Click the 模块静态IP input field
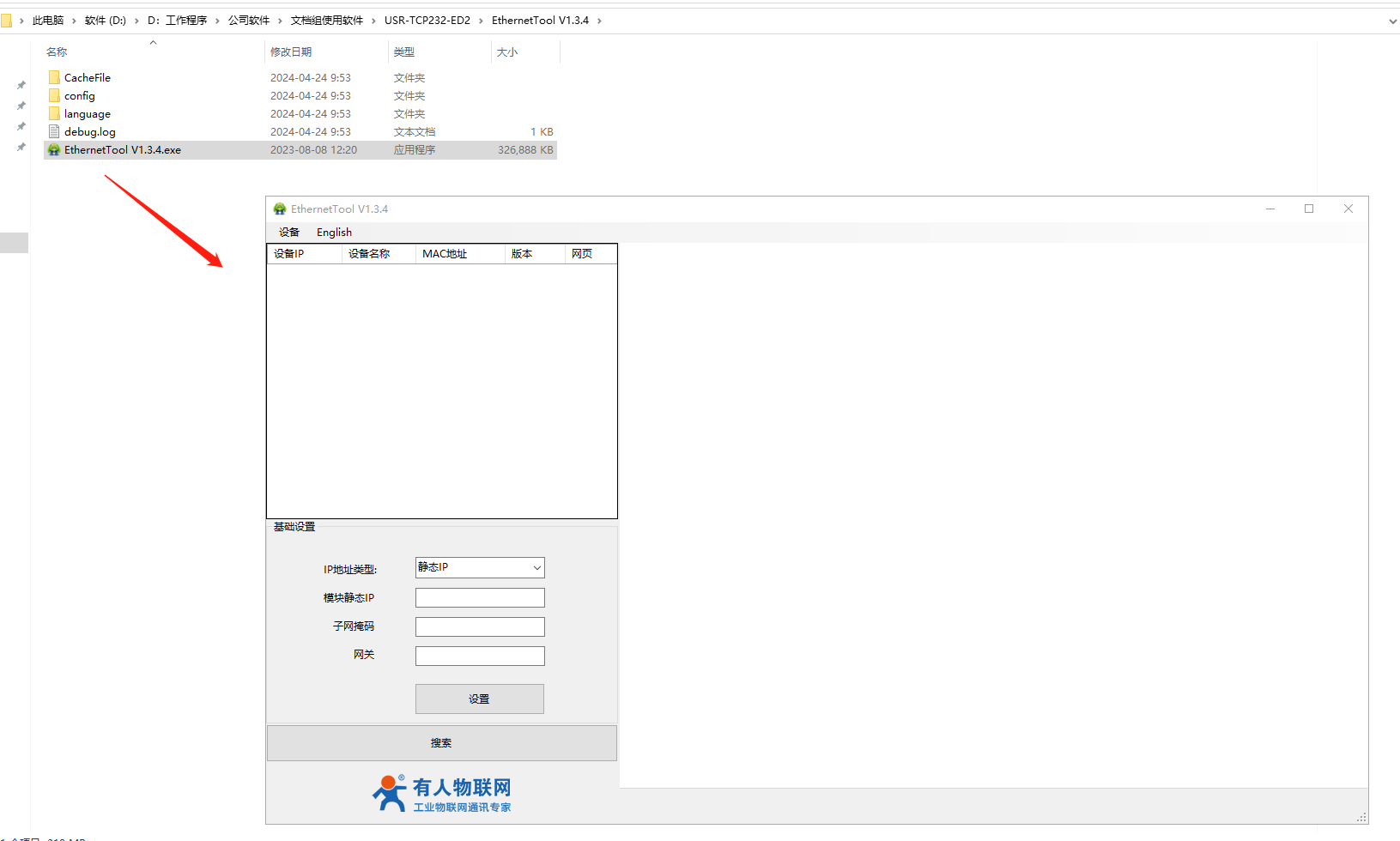 [x=480, y=598]
